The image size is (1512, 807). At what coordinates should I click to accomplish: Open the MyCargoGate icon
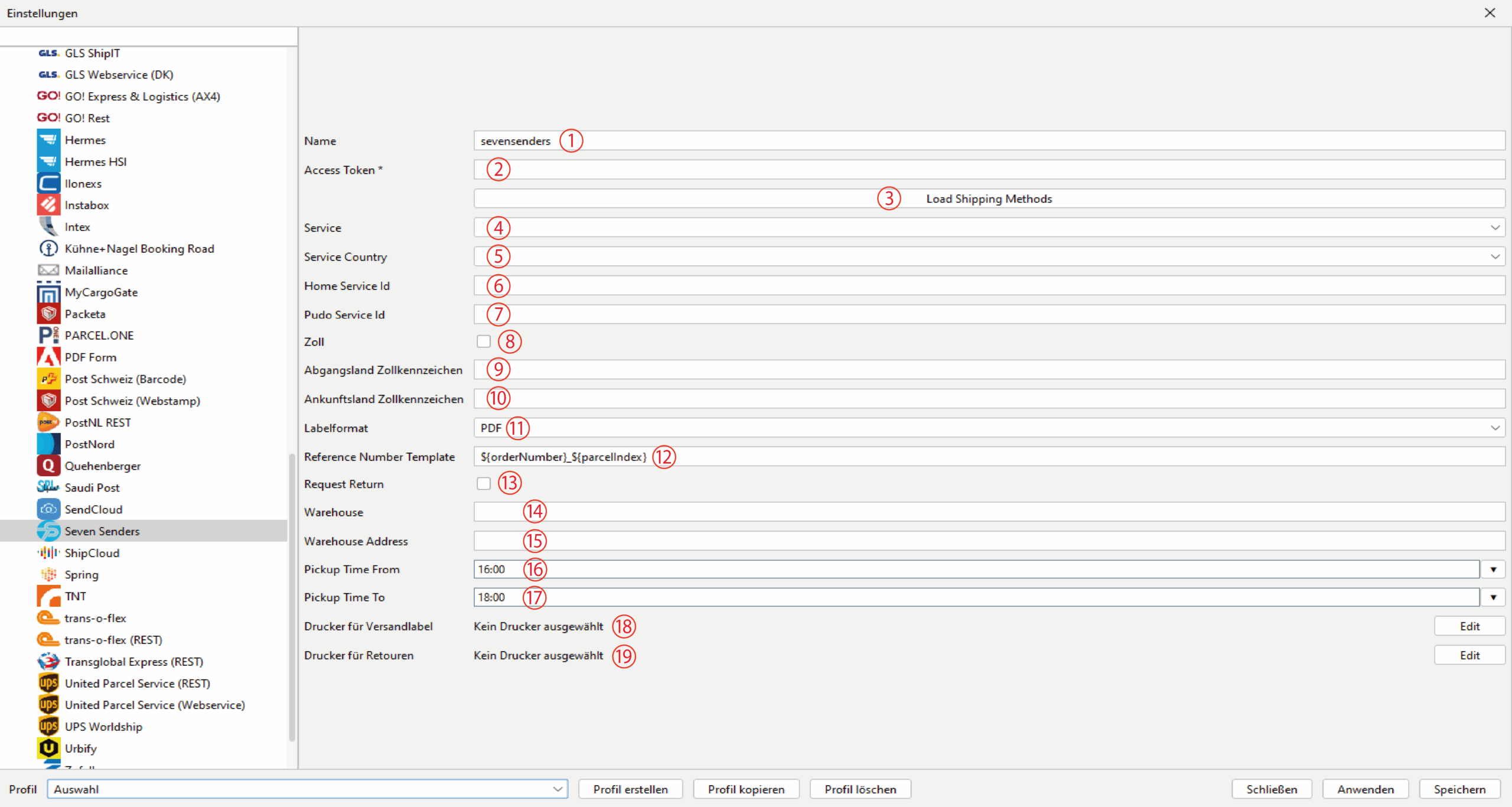(48, 292)
